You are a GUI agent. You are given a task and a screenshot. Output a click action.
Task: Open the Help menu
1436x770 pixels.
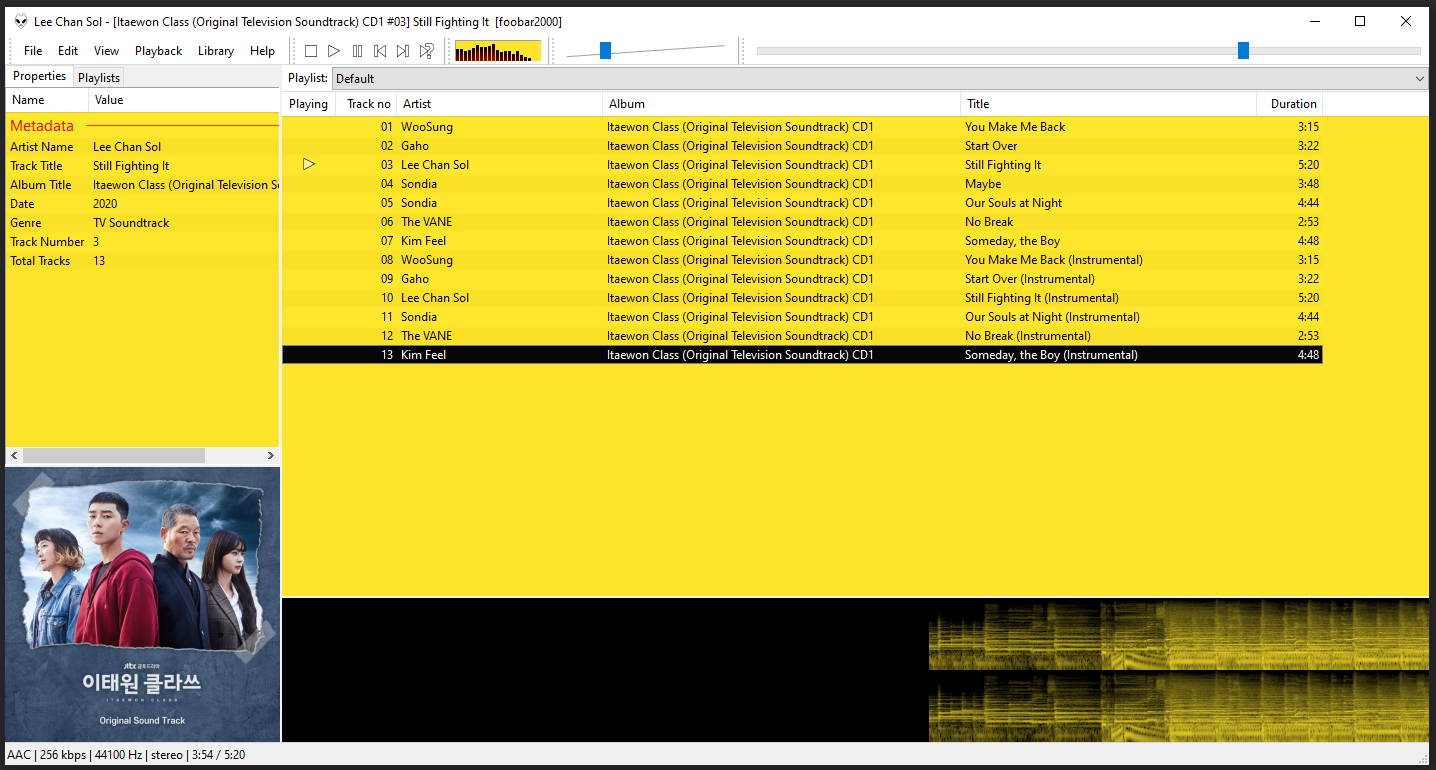point(262,51)
